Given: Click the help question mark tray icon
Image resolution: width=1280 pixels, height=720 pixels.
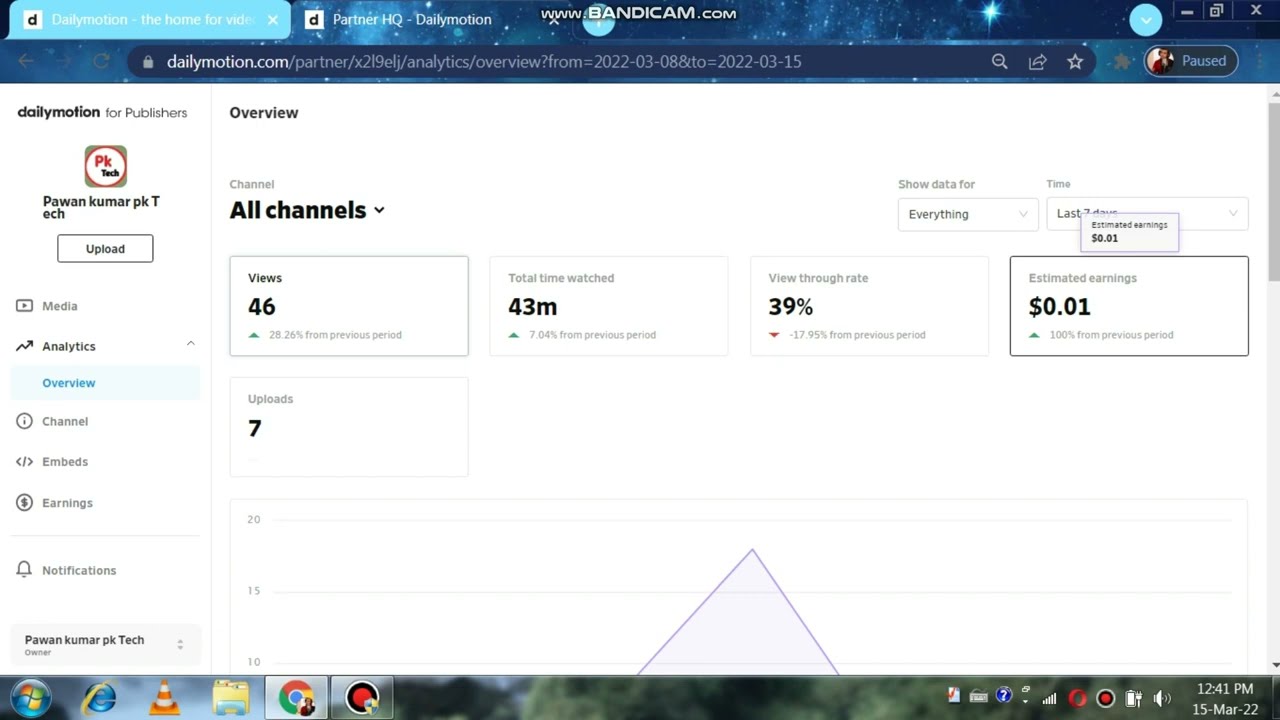Looking at the screenshot, I should (1004, 696).
